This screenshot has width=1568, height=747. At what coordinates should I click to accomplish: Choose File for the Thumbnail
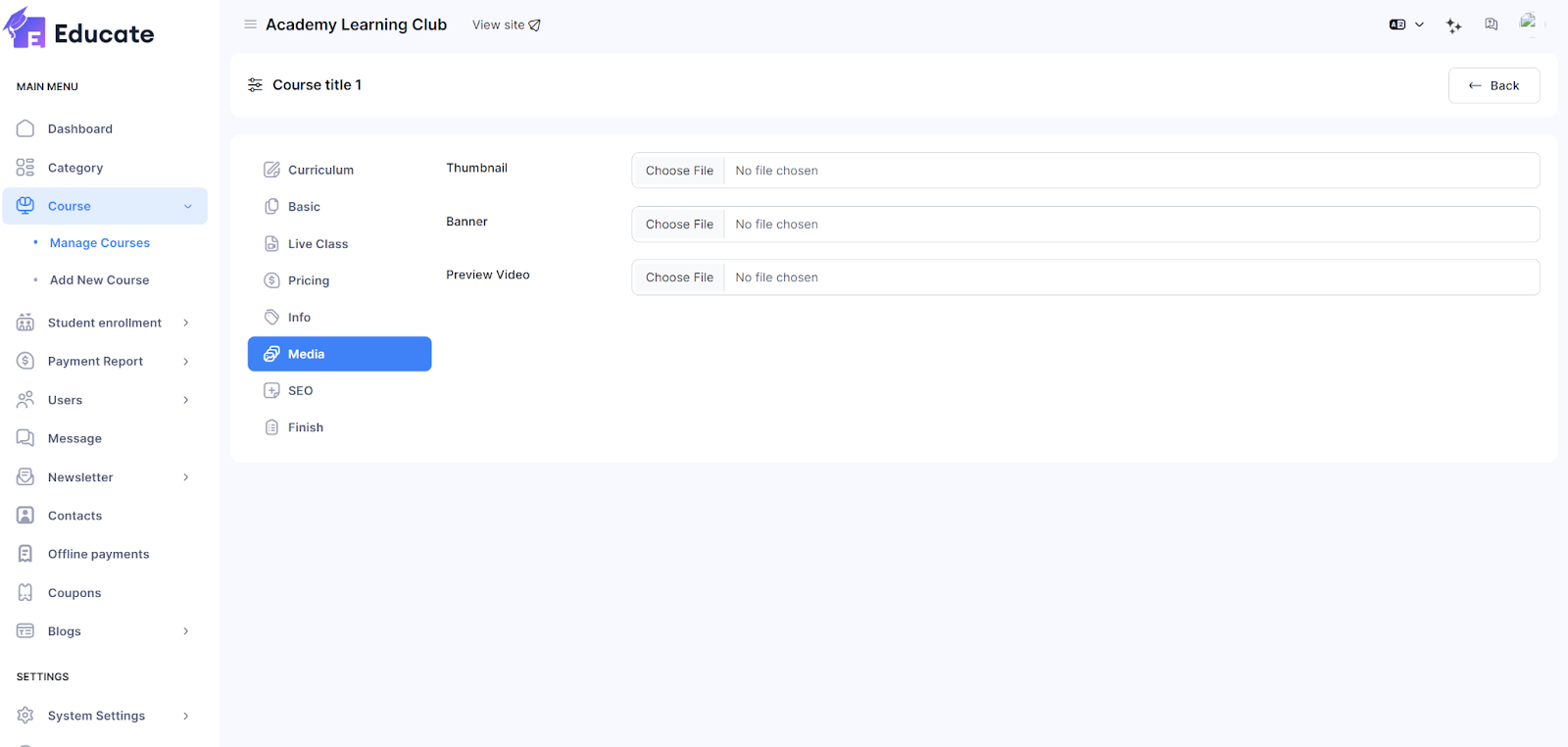tap(679, 171)
